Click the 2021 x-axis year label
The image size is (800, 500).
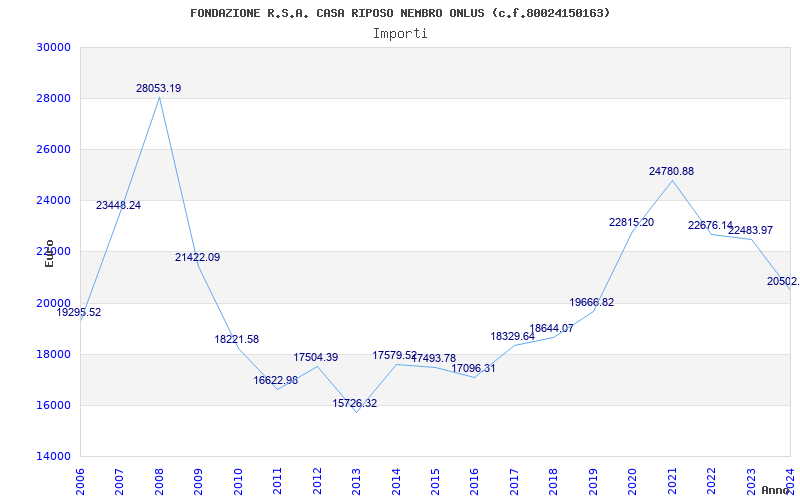pyautogui.click(x=671, y=481)
